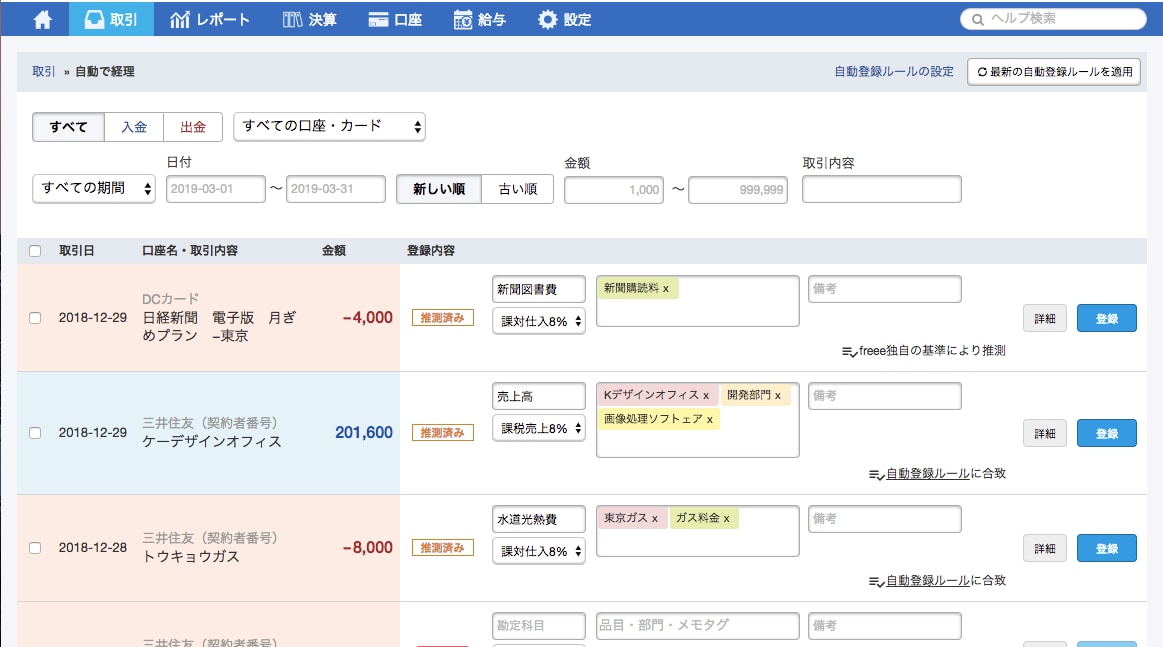The width and height of the screenshot is (1163, 647).
Task: Toggle the select-all checkbox in header
Action: pos(35,251)
